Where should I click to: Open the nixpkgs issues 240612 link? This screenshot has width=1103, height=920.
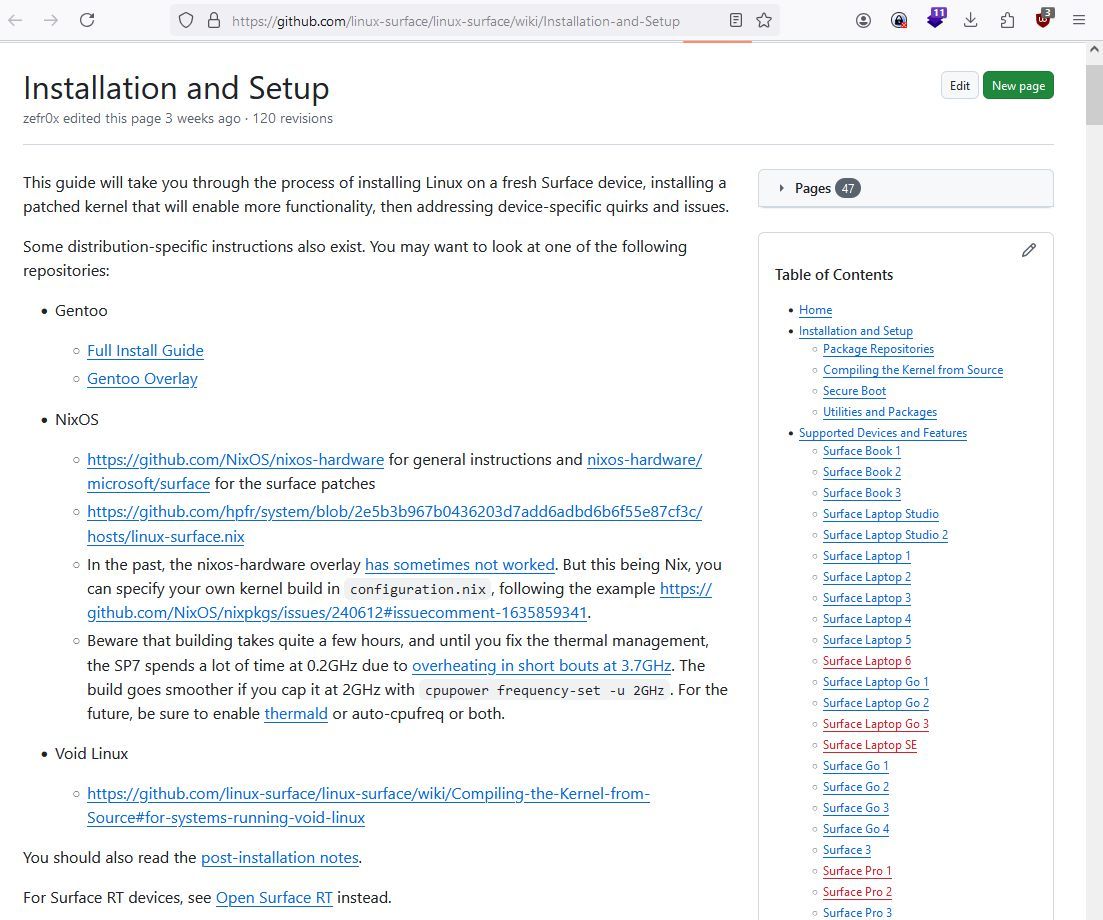[x=337, y=613]
